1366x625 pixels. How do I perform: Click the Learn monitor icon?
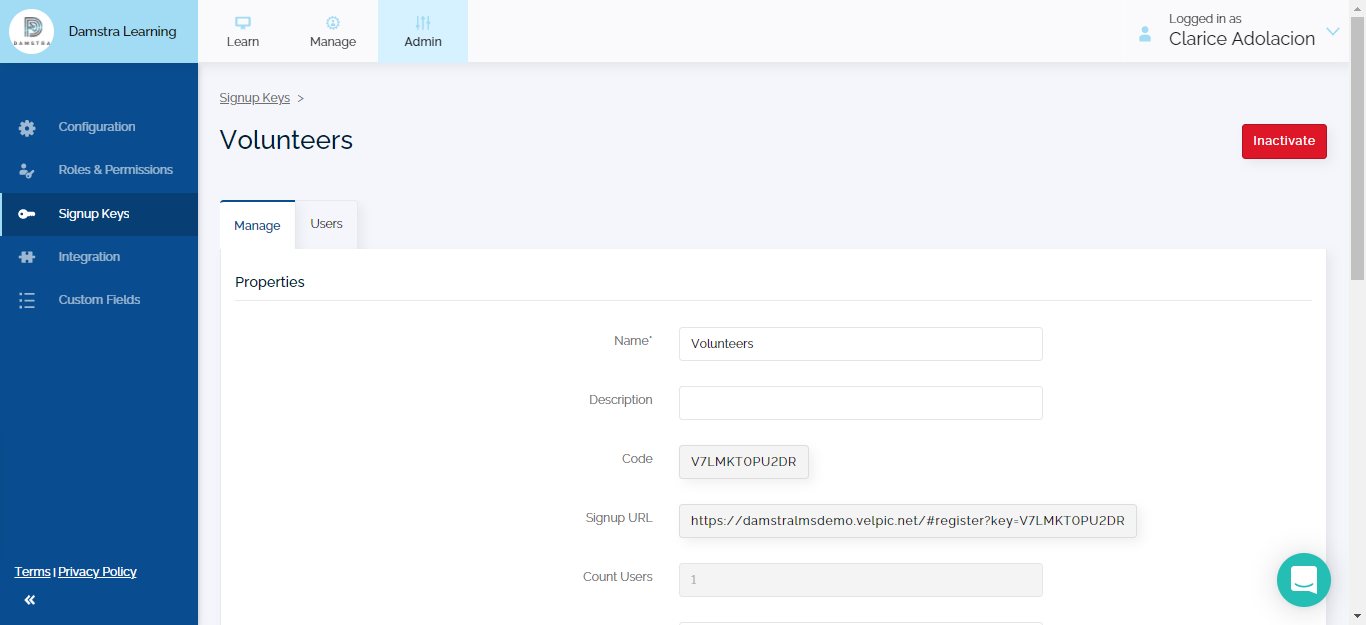pyautogui.click(x=243, y=22)
